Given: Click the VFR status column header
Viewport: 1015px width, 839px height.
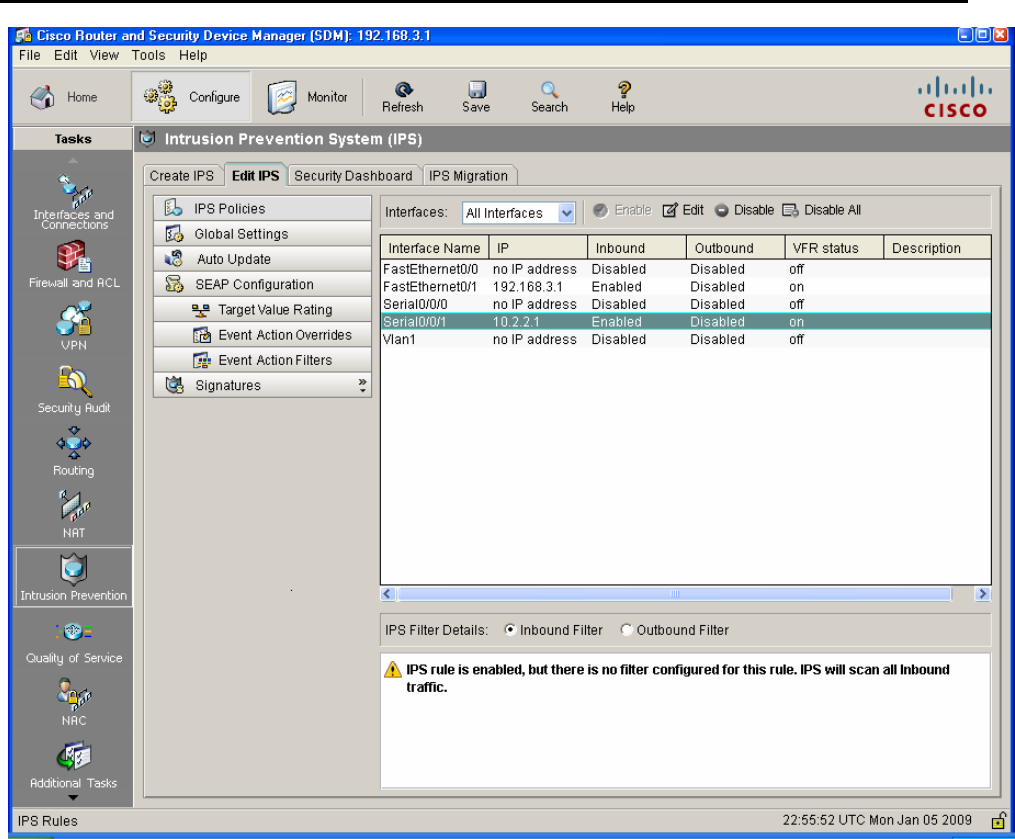Looking at the screenshot, I should [834, 248].
